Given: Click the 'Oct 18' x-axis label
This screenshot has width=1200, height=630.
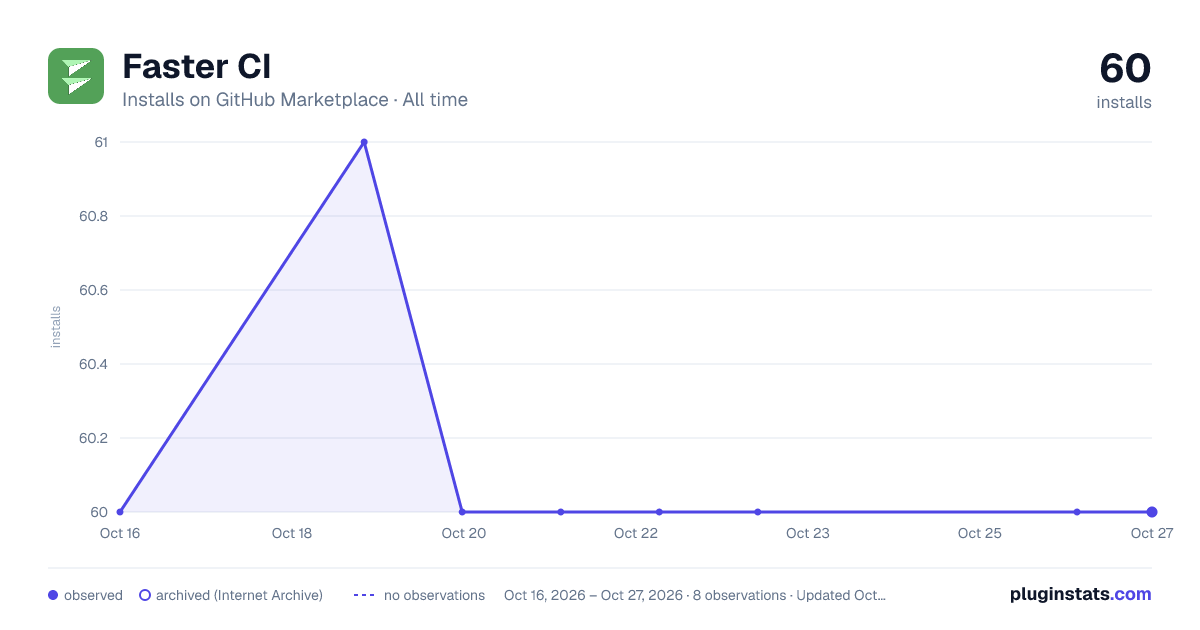Looking at the screenshot, I should pyautogui.click(x=292, y=533).
